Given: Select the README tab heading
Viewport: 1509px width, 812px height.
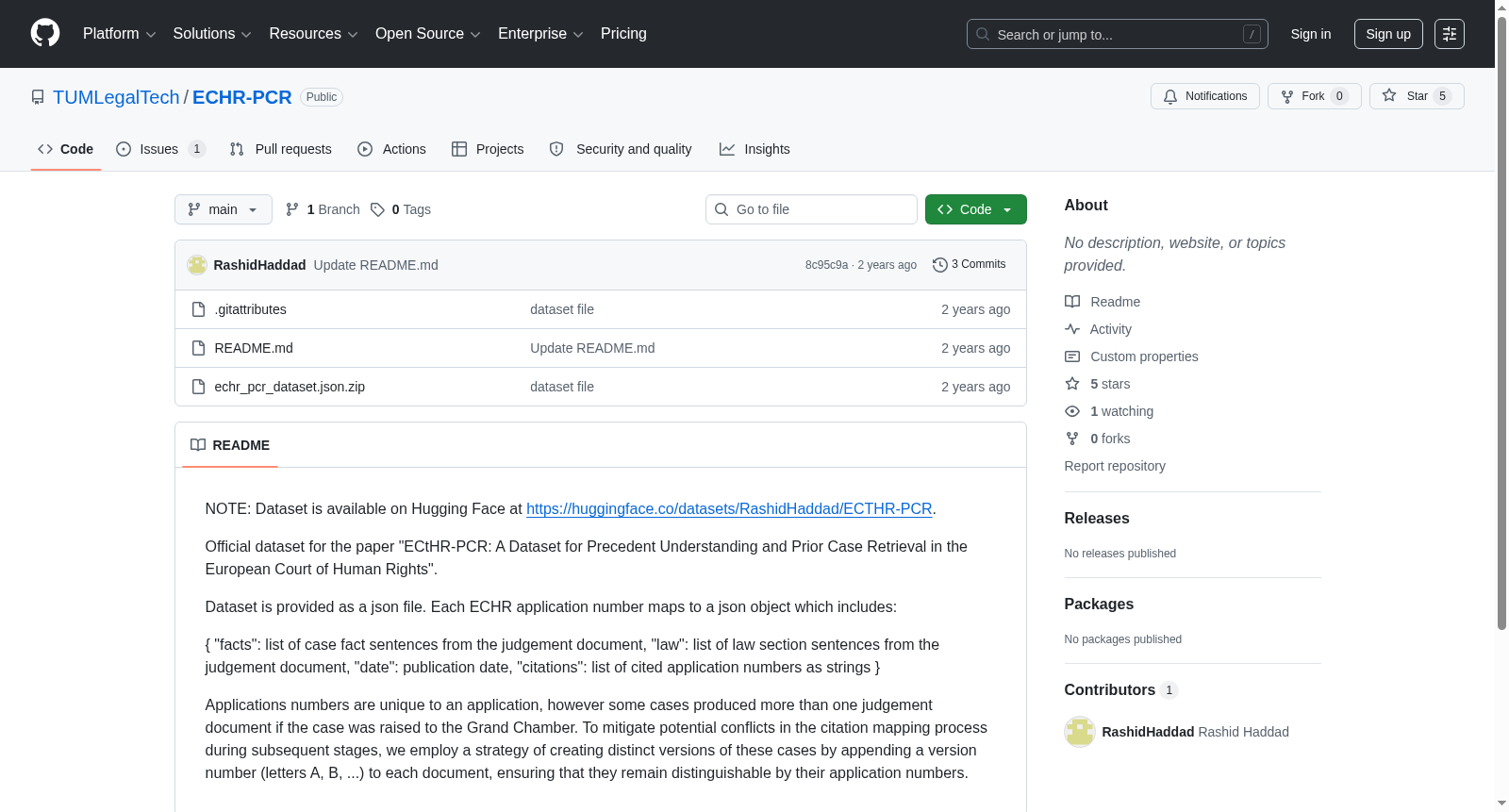Looking at the screenshot, I should point(230,445).
